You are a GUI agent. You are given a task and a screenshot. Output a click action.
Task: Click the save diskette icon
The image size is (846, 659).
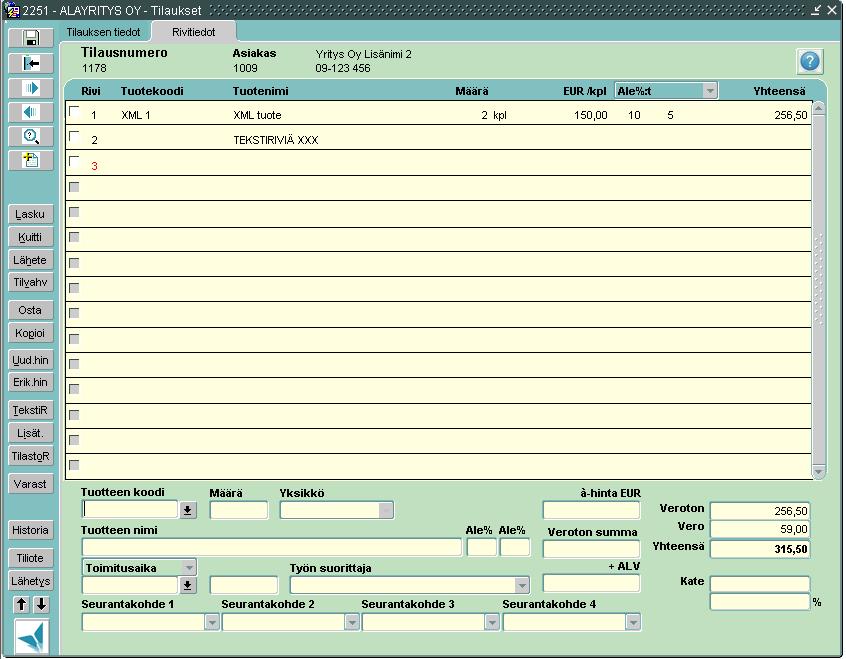tap(31, 38)
